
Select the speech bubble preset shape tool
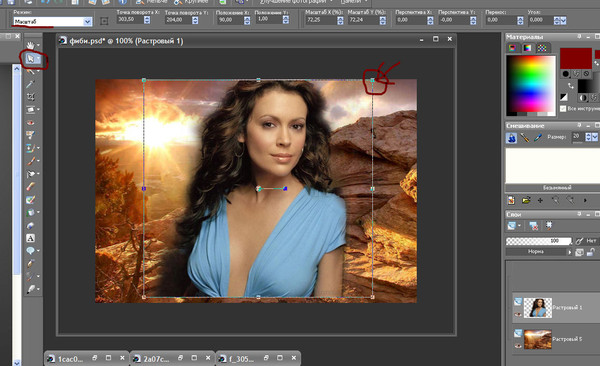coord(30,251)
